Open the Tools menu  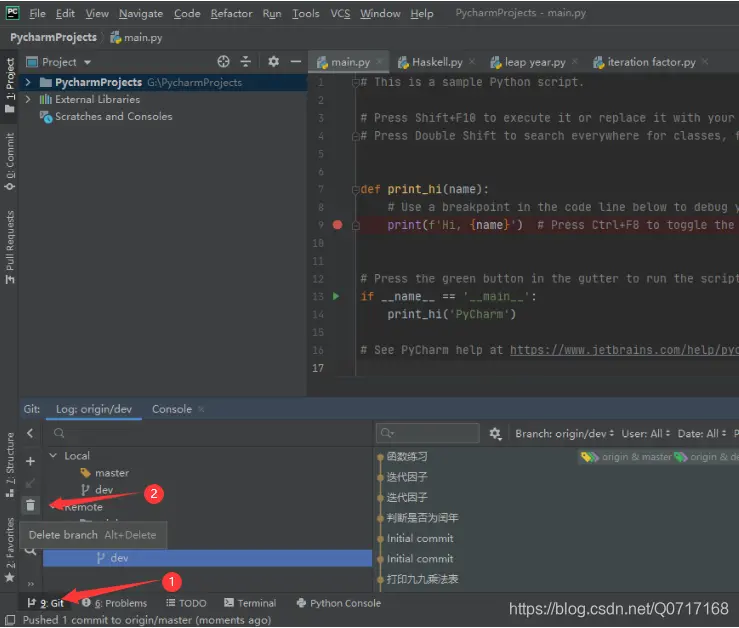click(306, 14)
